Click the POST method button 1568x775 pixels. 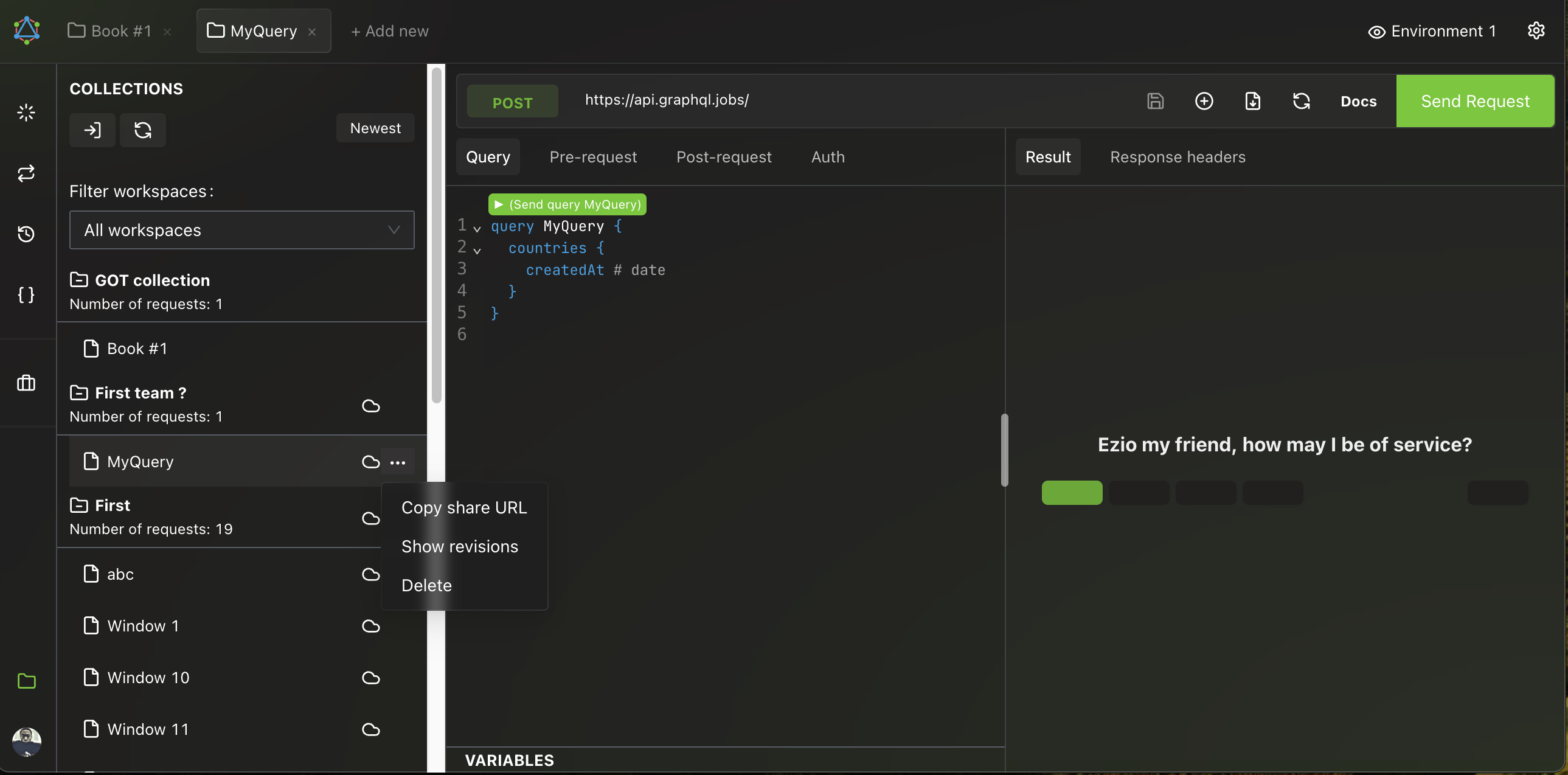[512, 102]
